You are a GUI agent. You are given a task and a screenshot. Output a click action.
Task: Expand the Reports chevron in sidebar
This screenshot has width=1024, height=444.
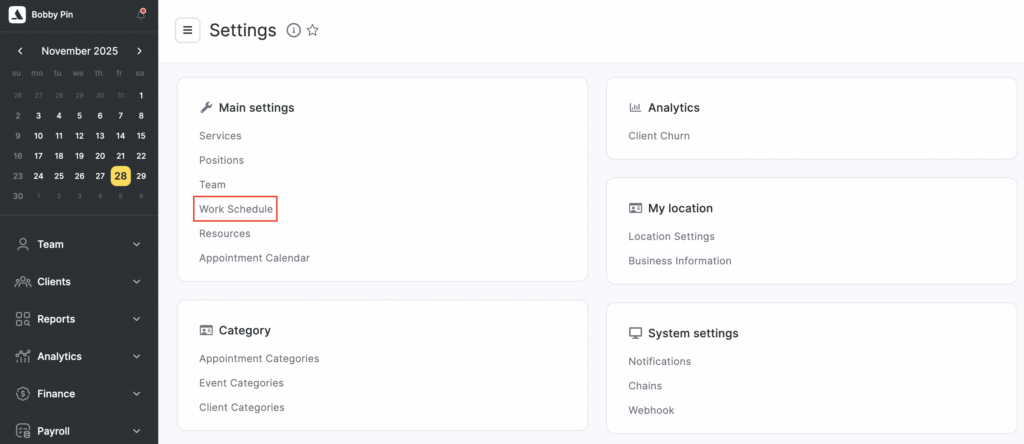(x=137, y=319)
